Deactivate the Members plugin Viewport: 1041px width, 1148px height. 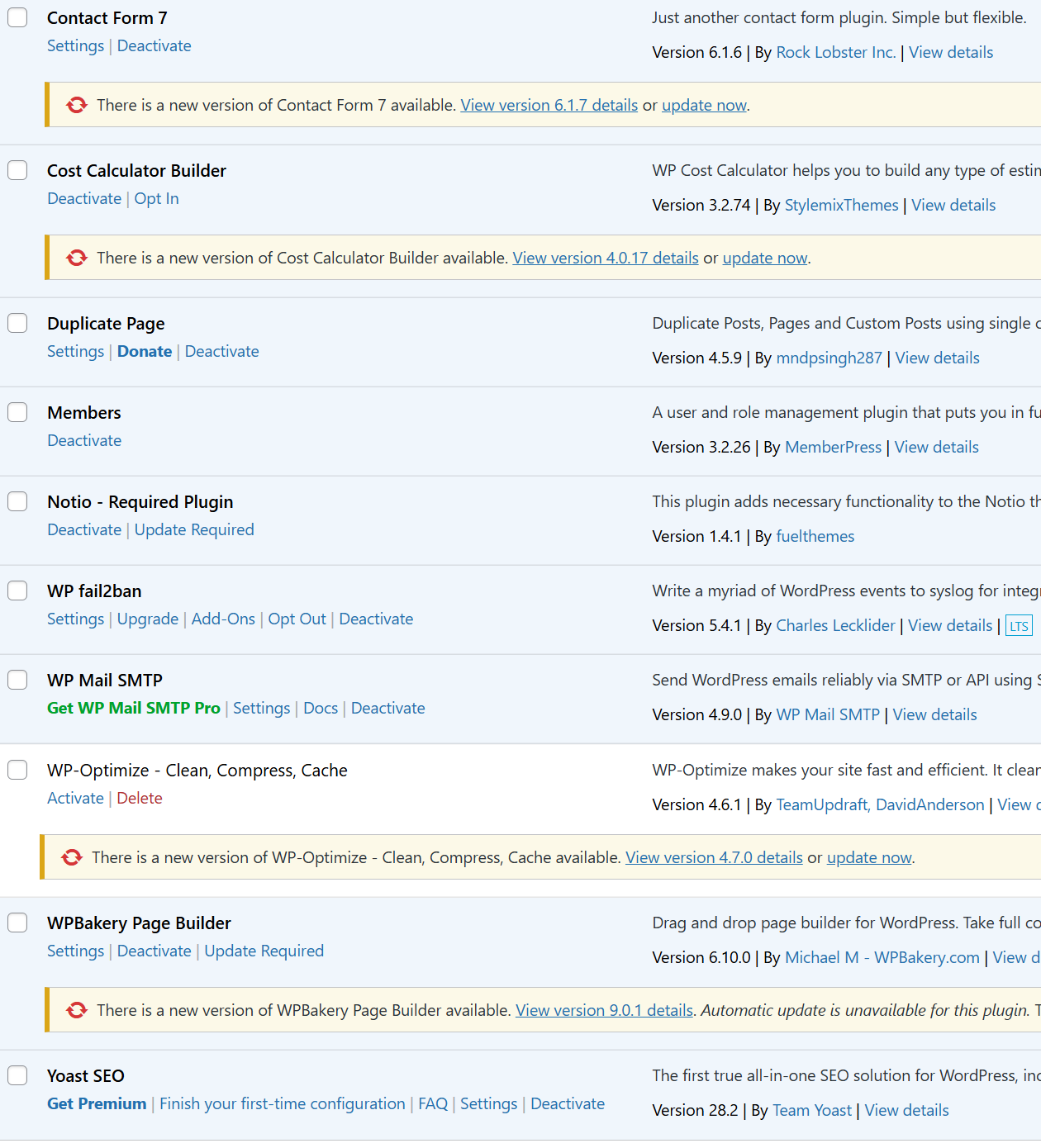pos(84,440)
